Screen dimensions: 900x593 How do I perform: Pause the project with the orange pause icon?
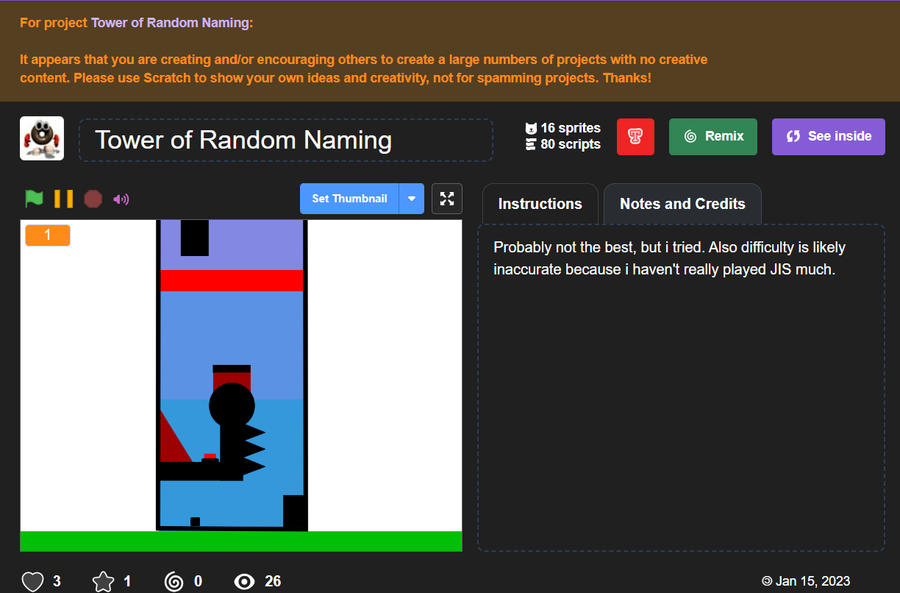63,199
